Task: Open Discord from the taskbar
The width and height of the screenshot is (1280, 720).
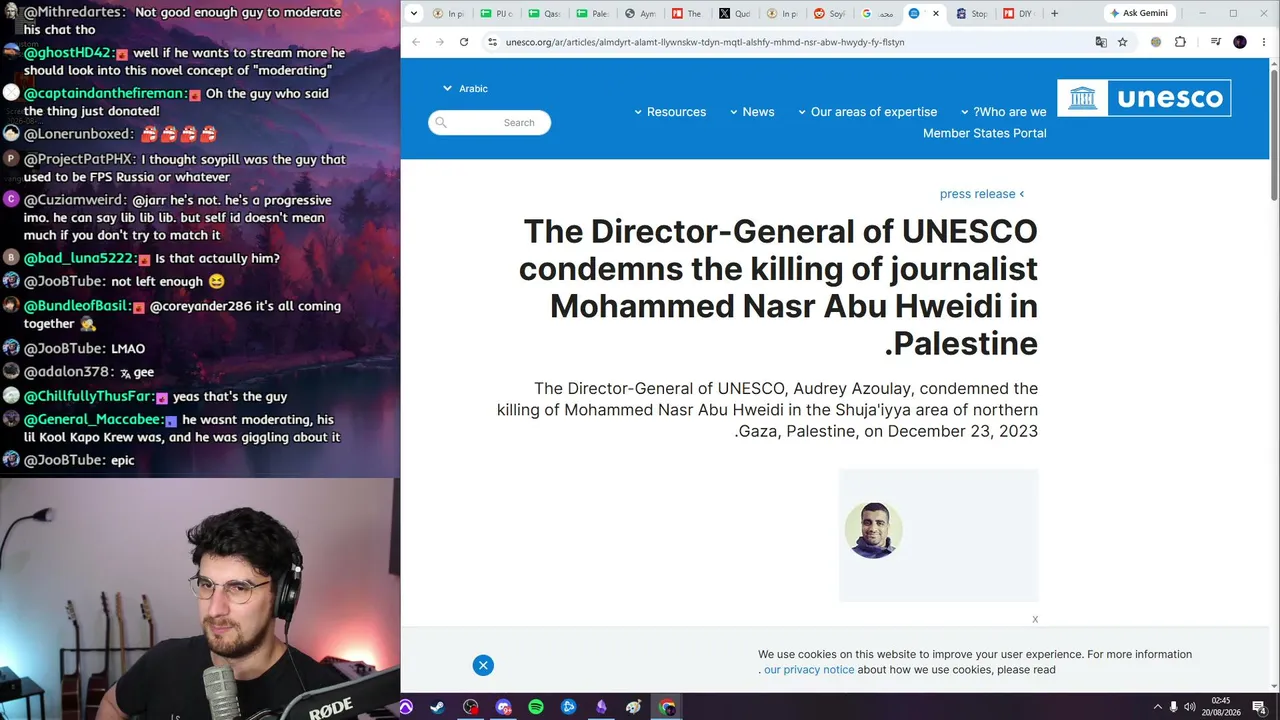Action: [503, 707]
